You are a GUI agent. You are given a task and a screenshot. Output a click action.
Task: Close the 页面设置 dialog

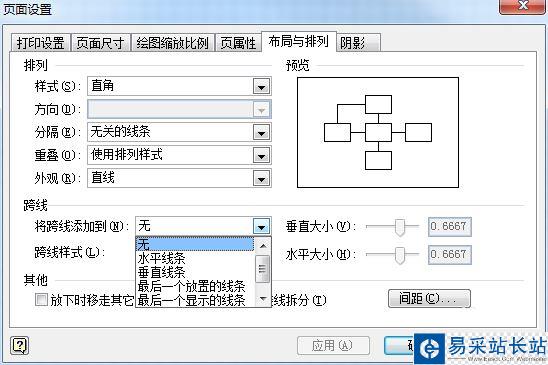click(522, 6)
